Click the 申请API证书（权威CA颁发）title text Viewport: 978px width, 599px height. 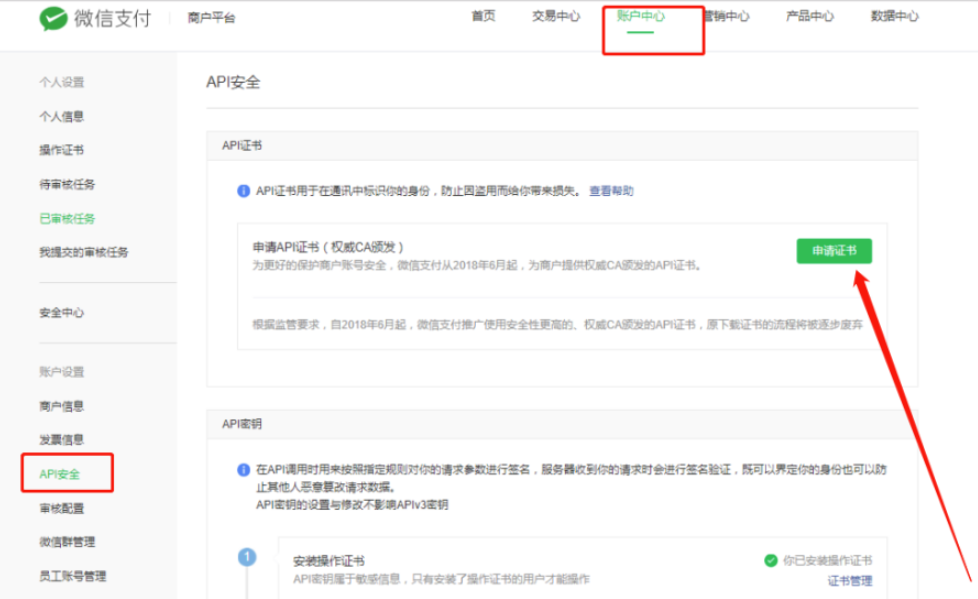tap(328, 247)
